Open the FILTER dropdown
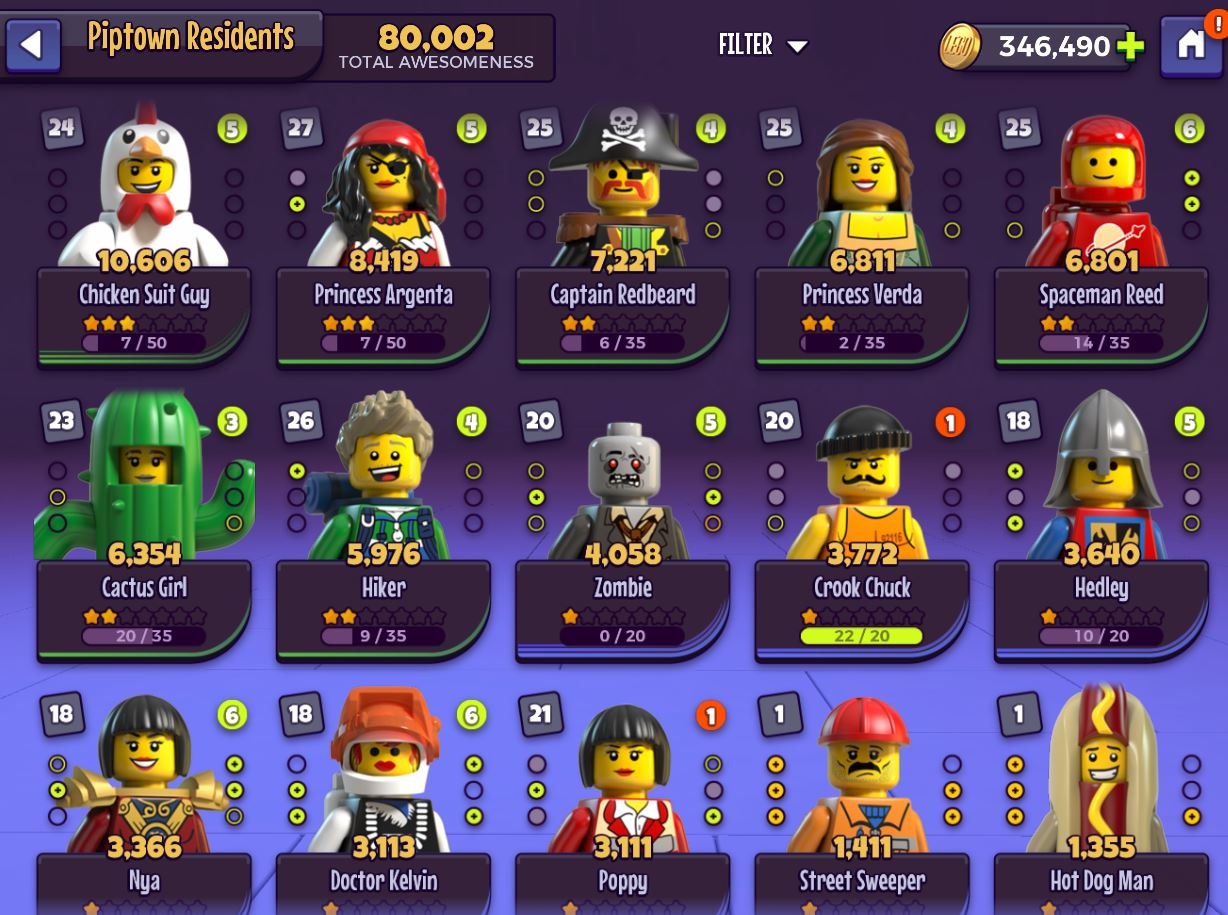1228x915 pixels. click(x=762, y=45)
